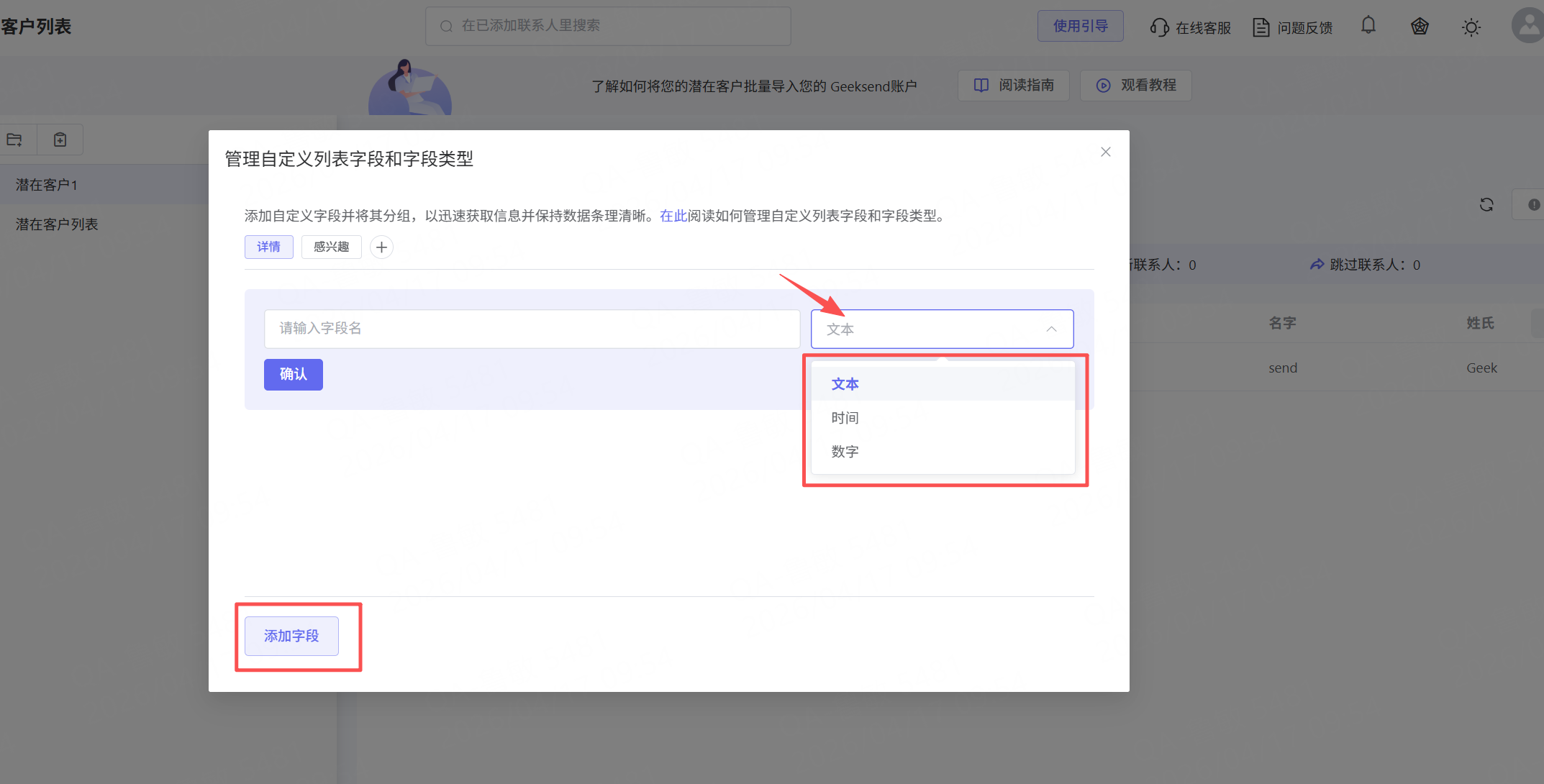Close the custom field management dialog
Screen dimensions: 1544x784
(x=1105, y=152)
